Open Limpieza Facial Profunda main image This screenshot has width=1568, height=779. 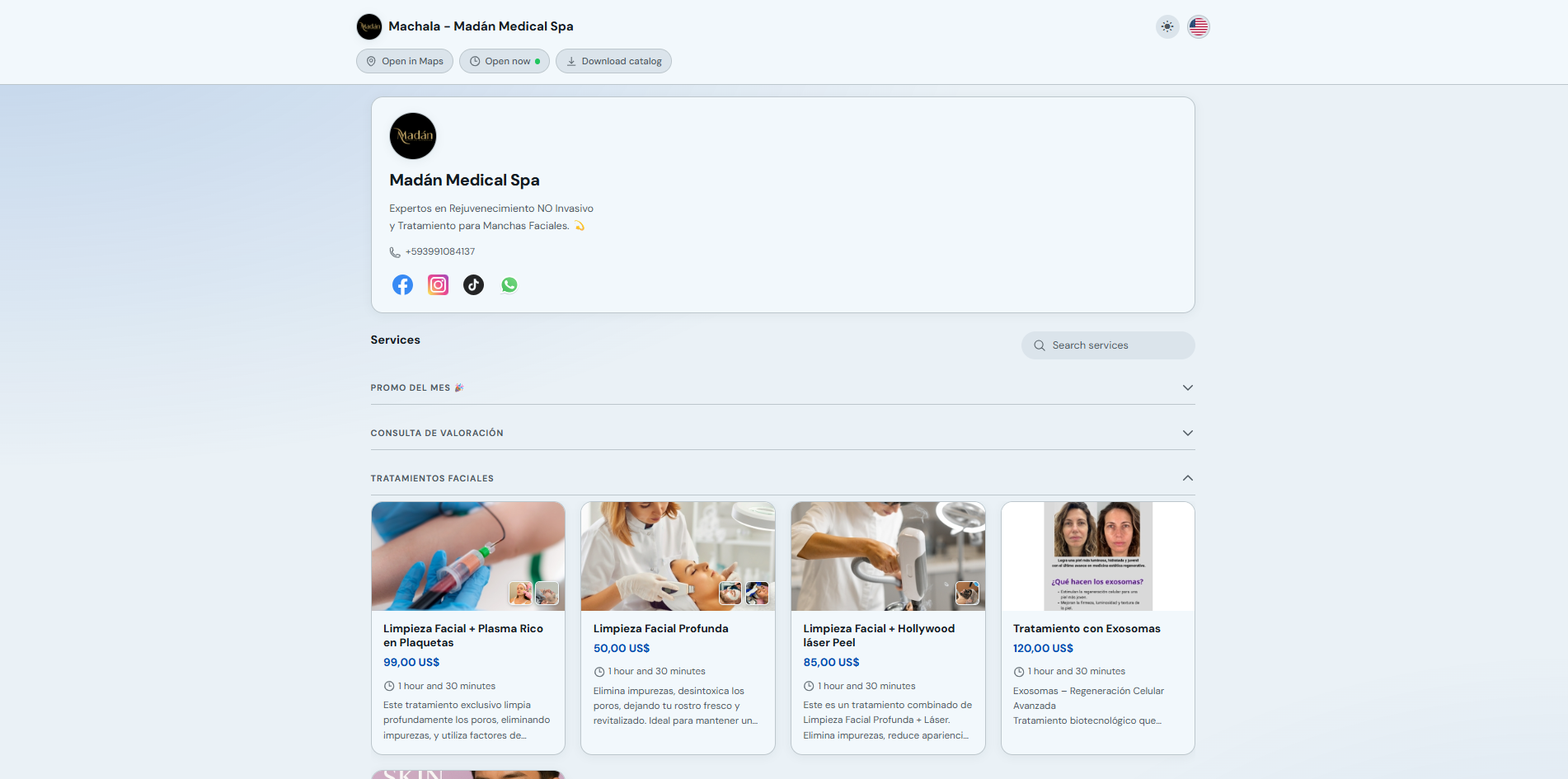click(678, 556)
